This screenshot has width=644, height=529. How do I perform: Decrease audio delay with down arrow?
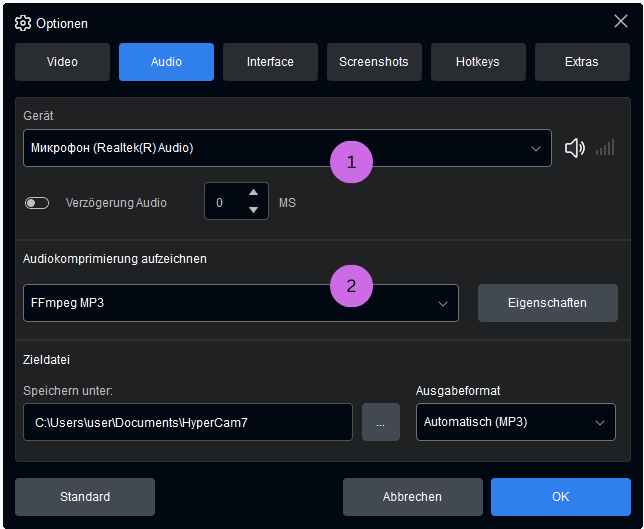click(253, 210)
